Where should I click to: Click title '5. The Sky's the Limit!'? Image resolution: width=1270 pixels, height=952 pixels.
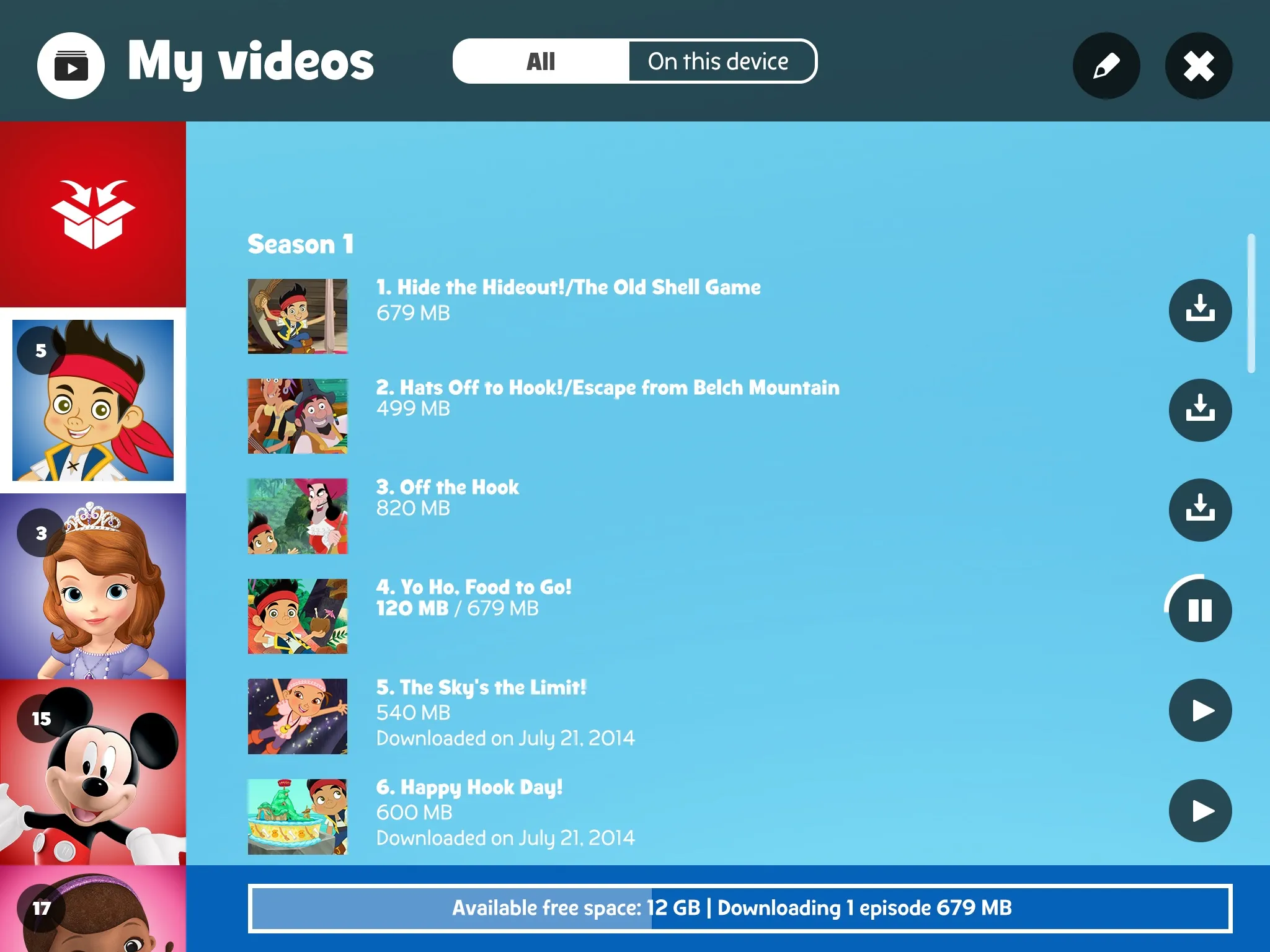coord(481,688)
